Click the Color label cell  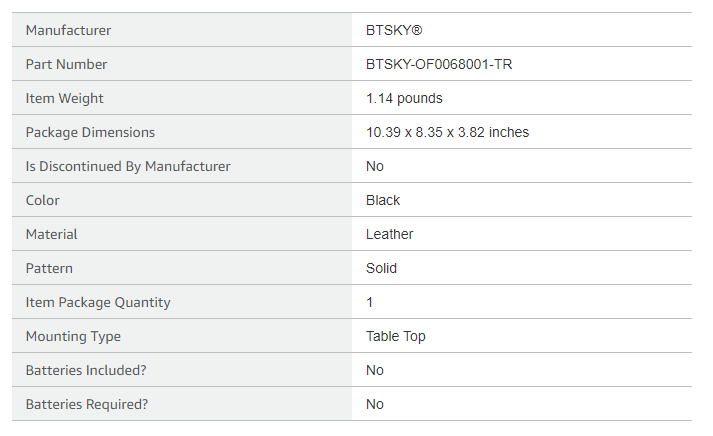click(x=182, y=200)
